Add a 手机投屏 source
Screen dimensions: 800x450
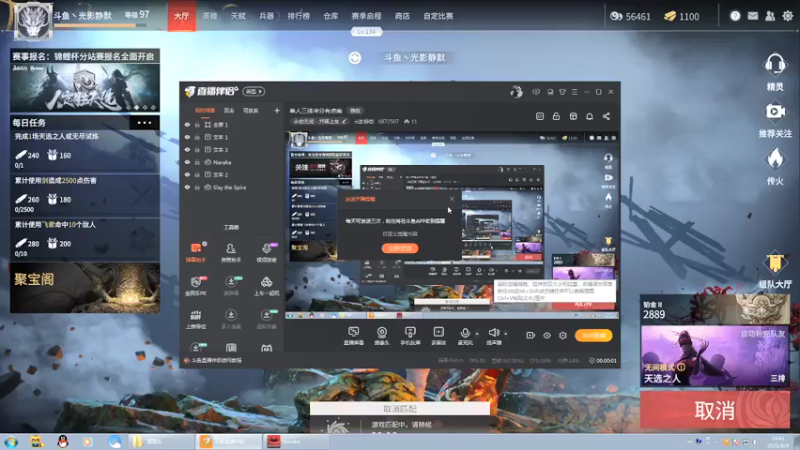pyautogui.click(x=410, y=336)
